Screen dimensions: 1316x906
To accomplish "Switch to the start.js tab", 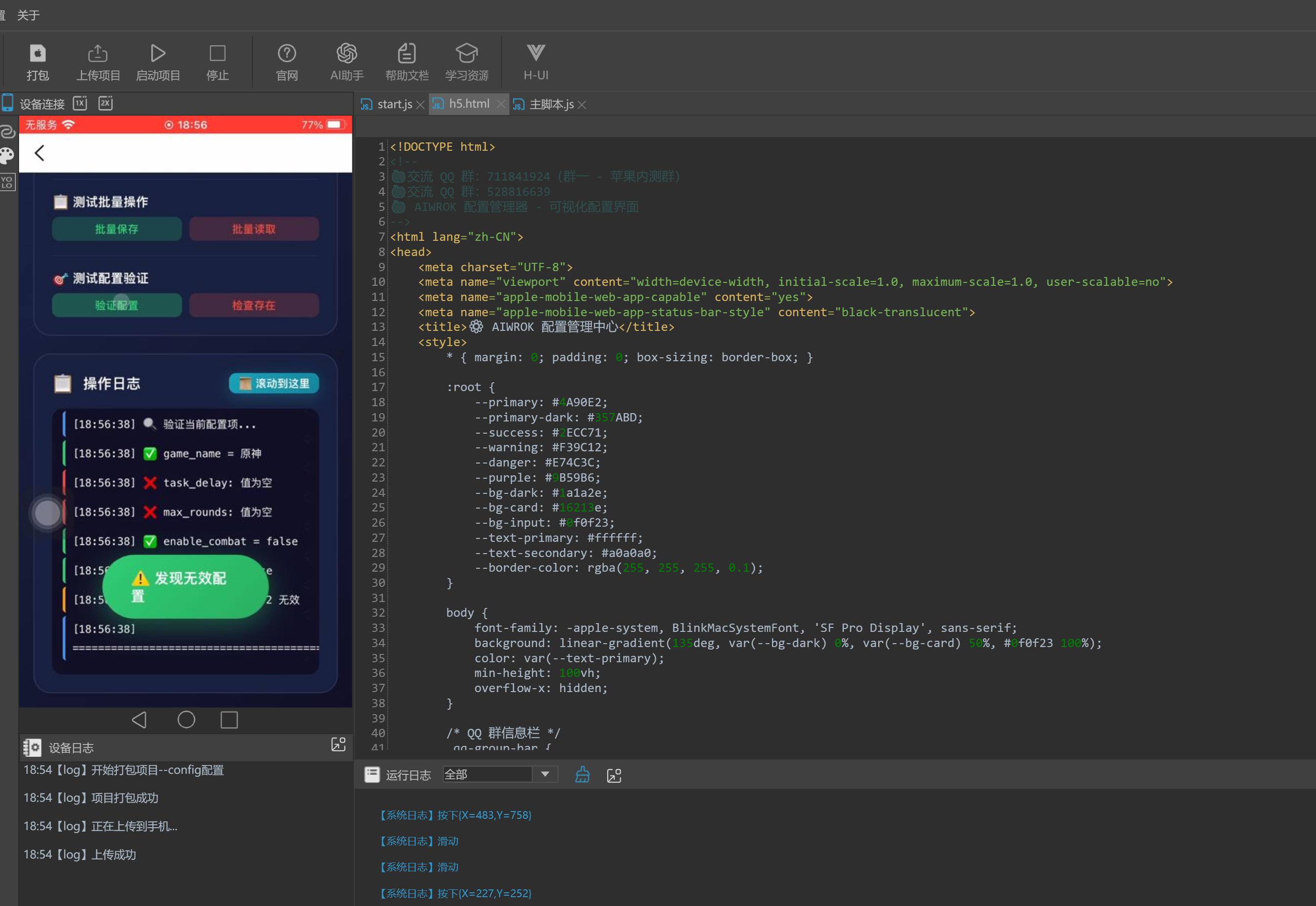I will (394, 104).
